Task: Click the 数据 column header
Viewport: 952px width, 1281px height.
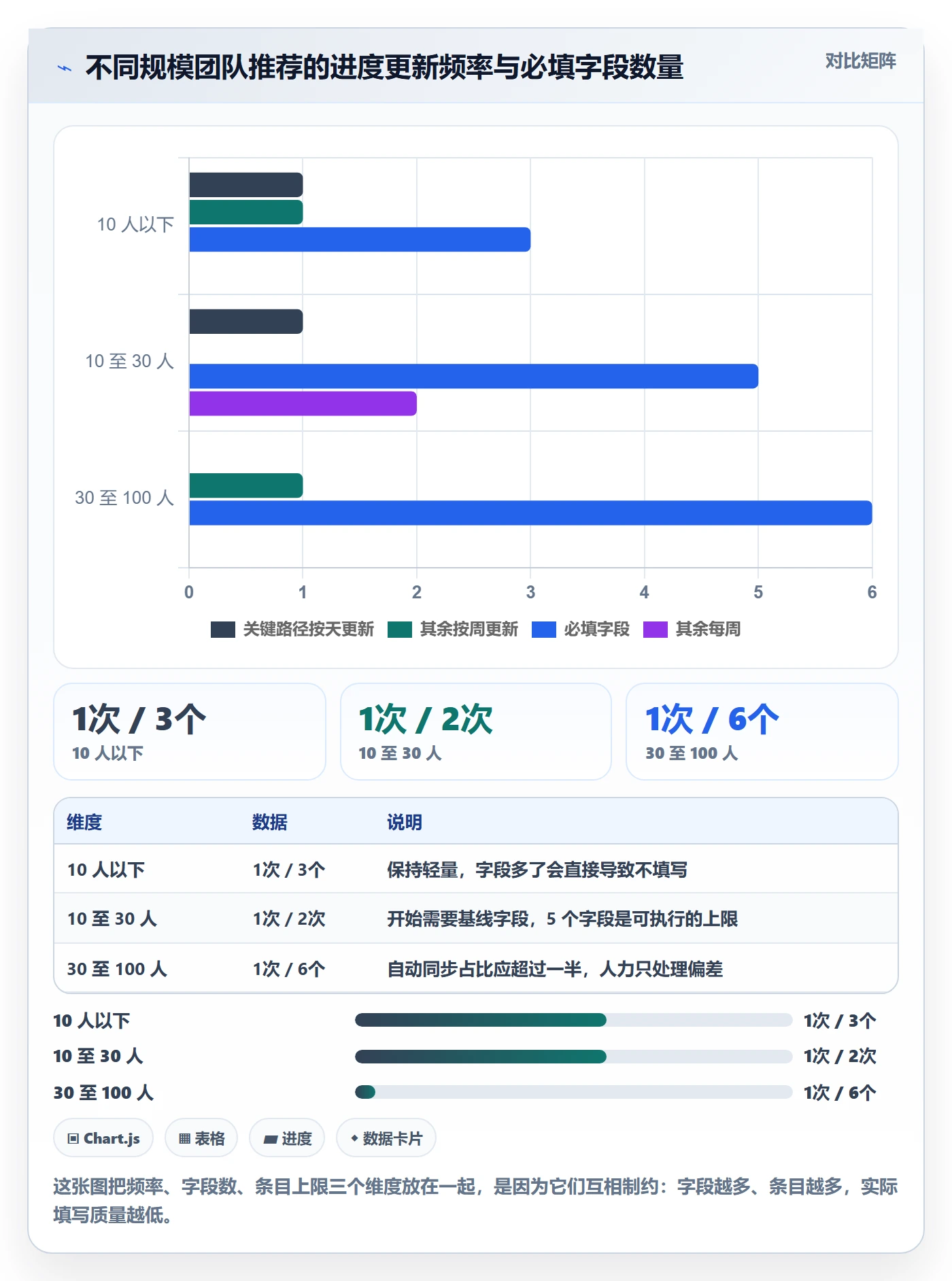Action: [x=270, y=822]
